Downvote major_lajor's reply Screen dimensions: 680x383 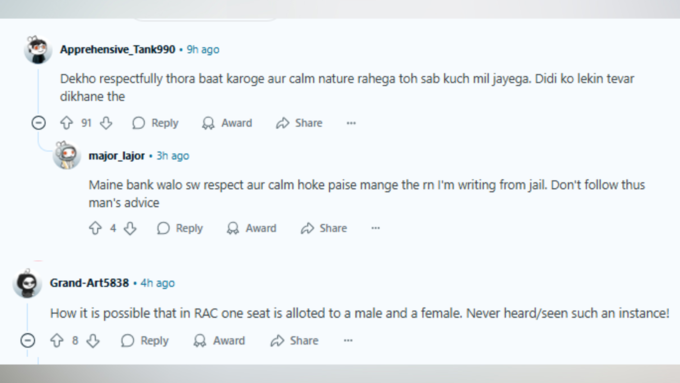pyautogui.click(x=130, y=228)
